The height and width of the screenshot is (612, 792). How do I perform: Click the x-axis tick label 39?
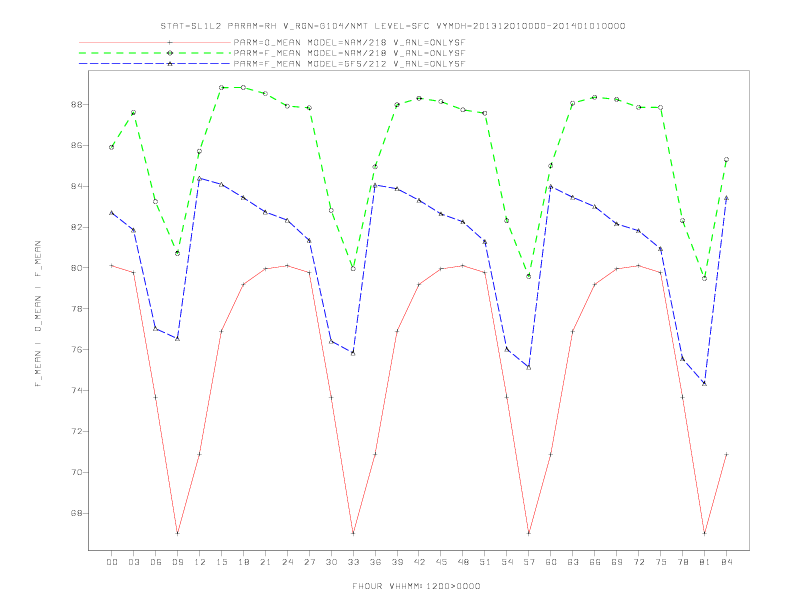(397, 562)
